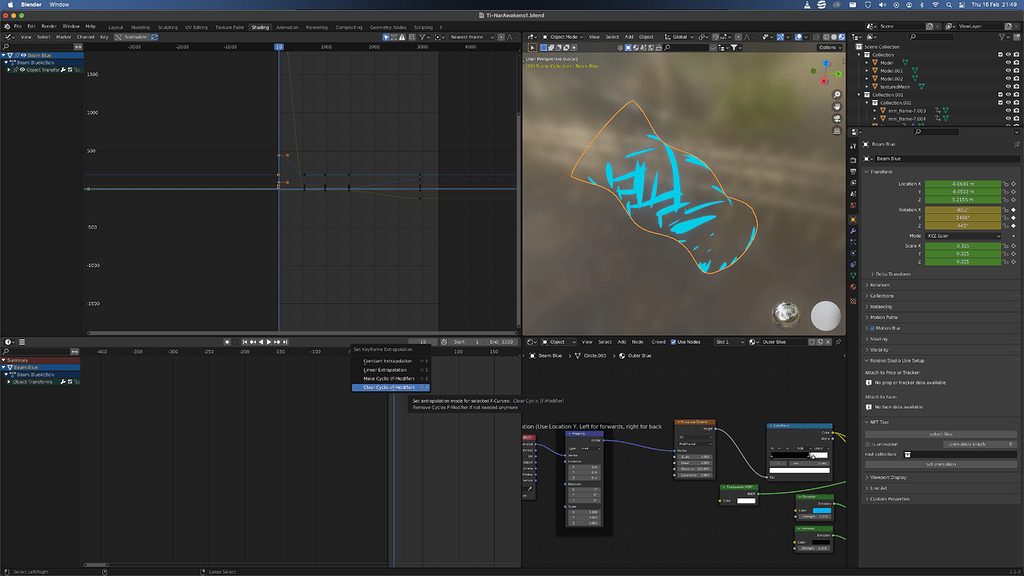Toggle Normalize button in graph editor

pyautogui.click(x=133, y=37)
